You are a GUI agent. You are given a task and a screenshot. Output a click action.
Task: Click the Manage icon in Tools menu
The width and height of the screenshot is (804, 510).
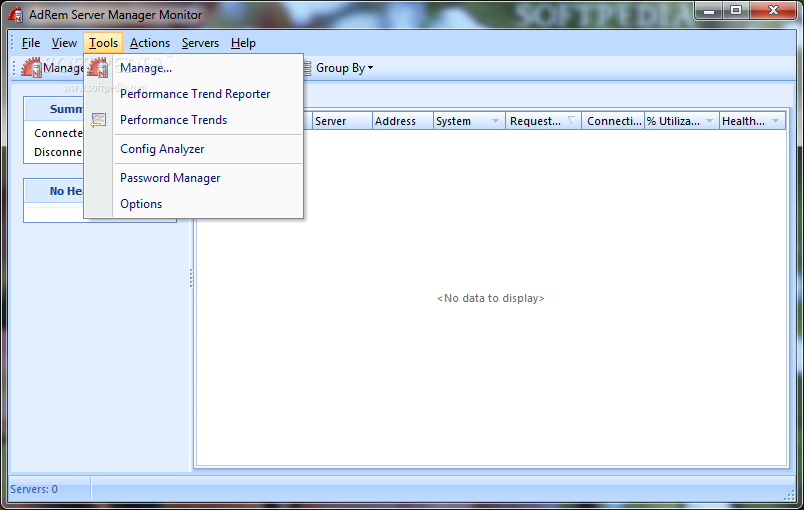98,68
